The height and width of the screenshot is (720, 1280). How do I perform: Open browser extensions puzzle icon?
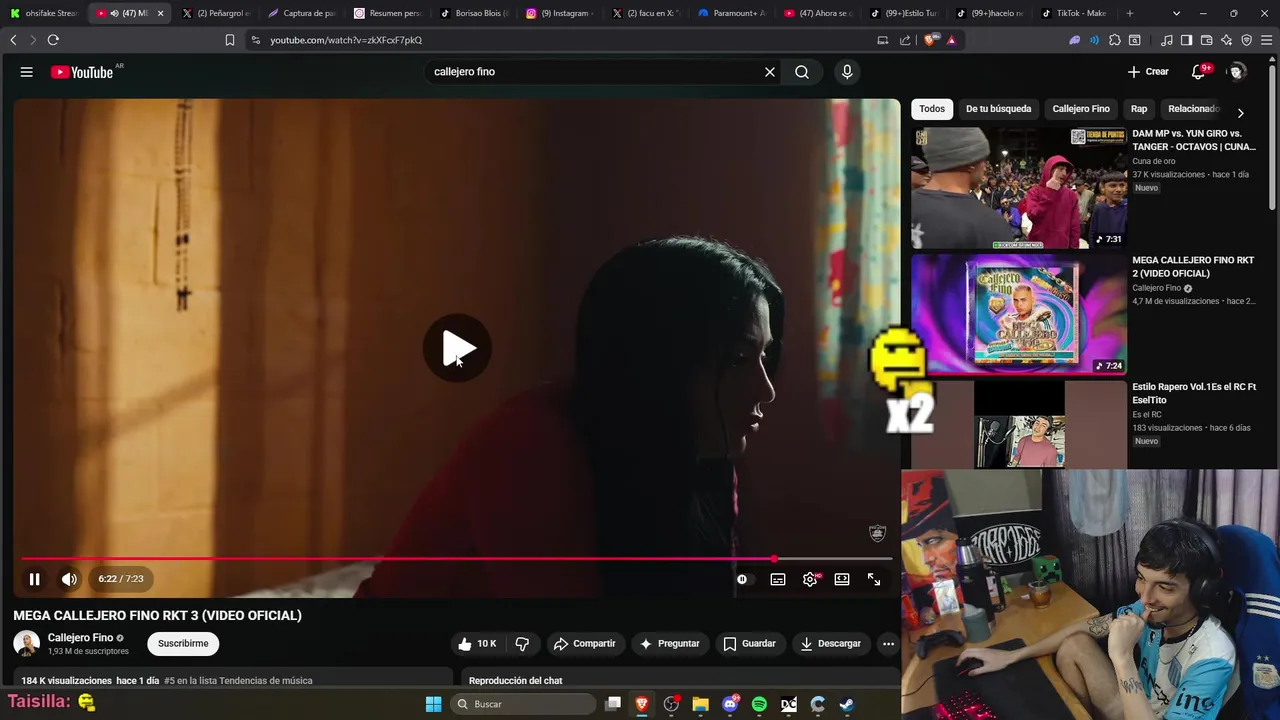[x=1115, y=40]
